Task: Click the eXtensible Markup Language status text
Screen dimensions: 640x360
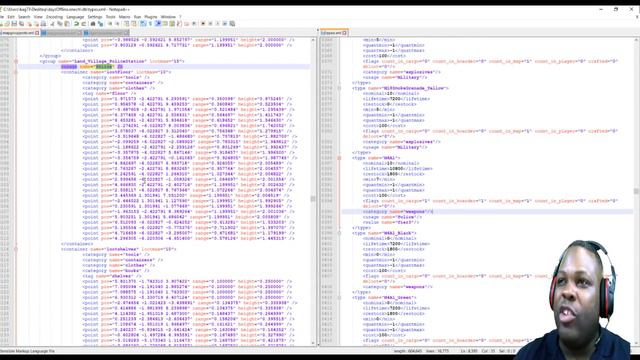Action: 27,351
